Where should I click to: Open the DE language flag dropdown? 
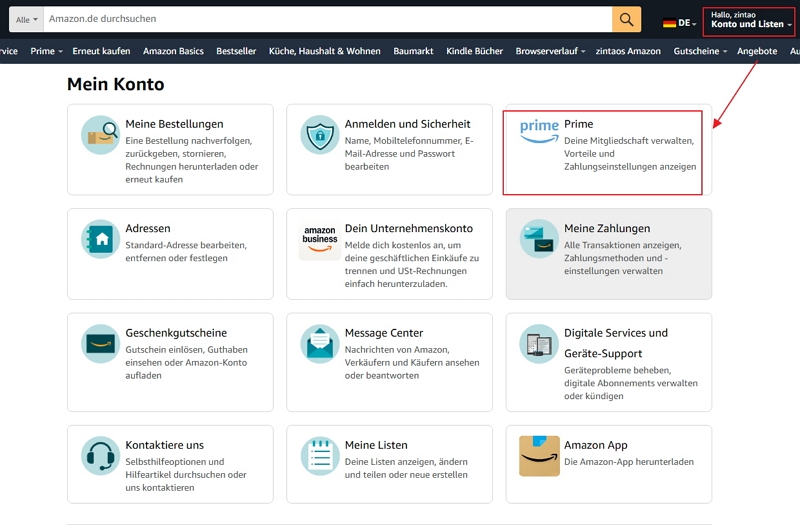680,22
